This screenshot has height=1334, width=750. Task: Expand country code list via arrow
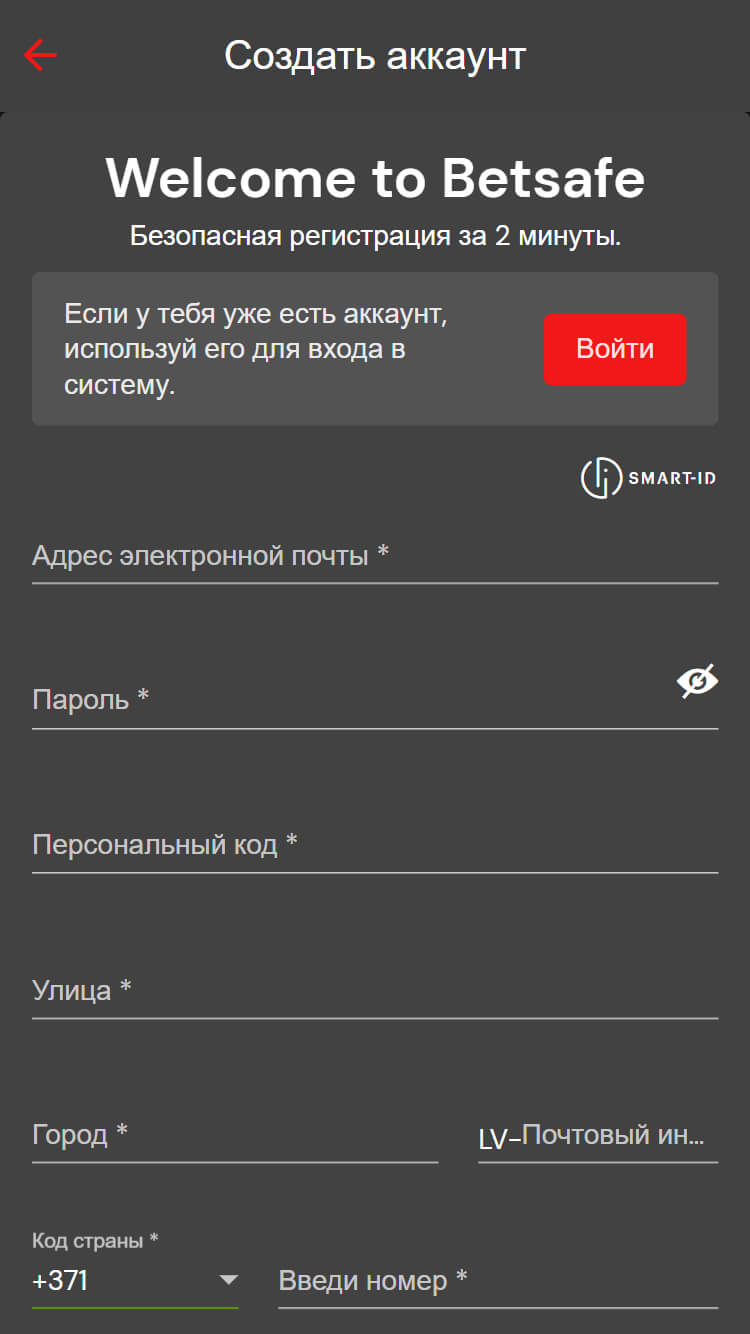coord(229,1281)
